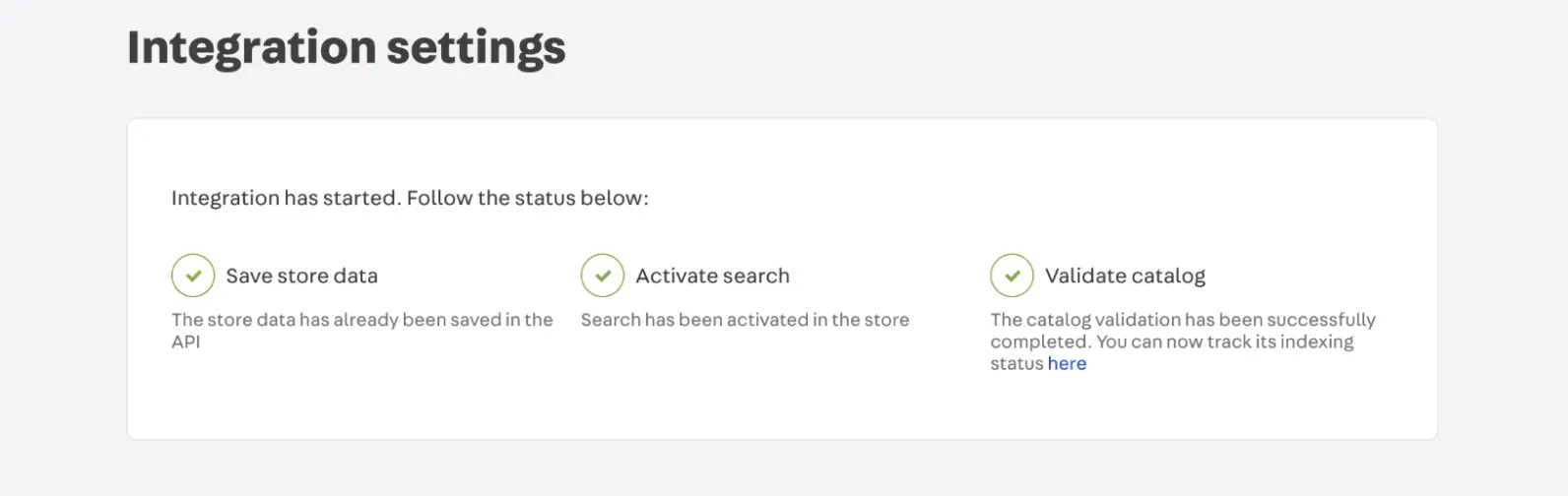Click the "store data has already been saved" description
The width and height of the screenshot is (1568, 496).
click(x=362, y=320)
